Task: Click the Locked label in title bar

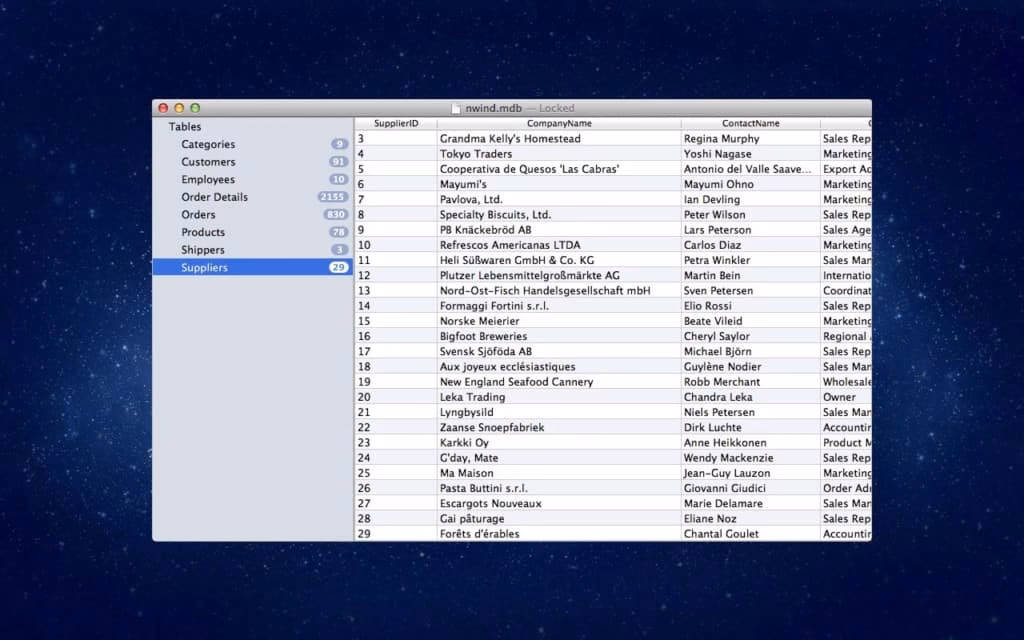Action: tap(557, 108)
